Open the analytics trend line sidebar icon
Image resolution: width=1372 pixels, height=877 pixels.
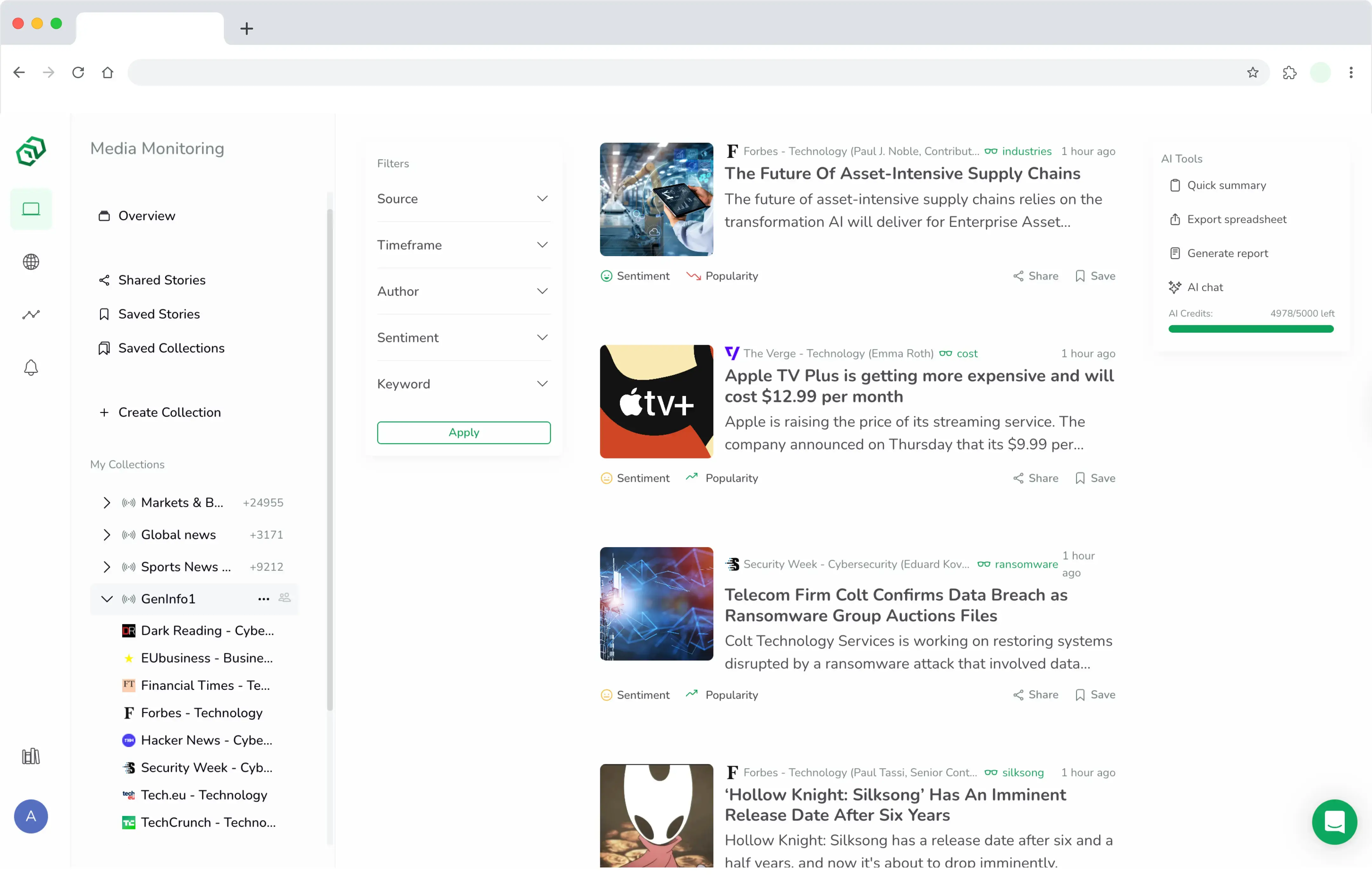(x=31, y=315)
